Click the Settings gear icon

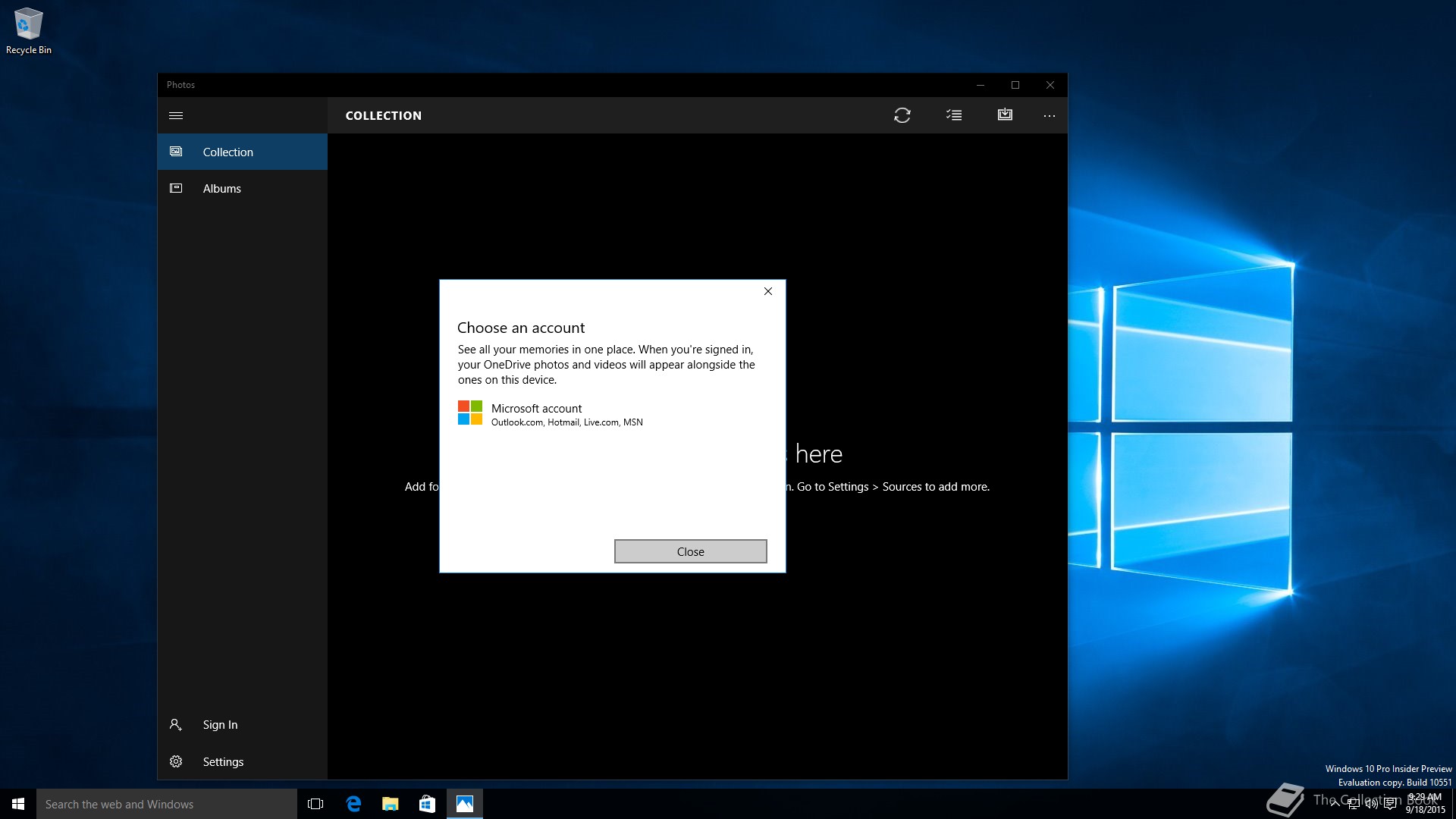[x=176, y=761]
